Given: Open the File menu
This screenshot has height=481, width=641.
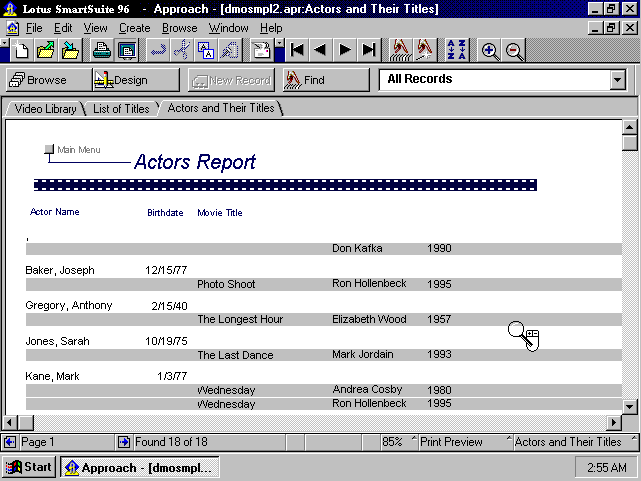Looking at the screenshot, I should [x=34, y=28].
